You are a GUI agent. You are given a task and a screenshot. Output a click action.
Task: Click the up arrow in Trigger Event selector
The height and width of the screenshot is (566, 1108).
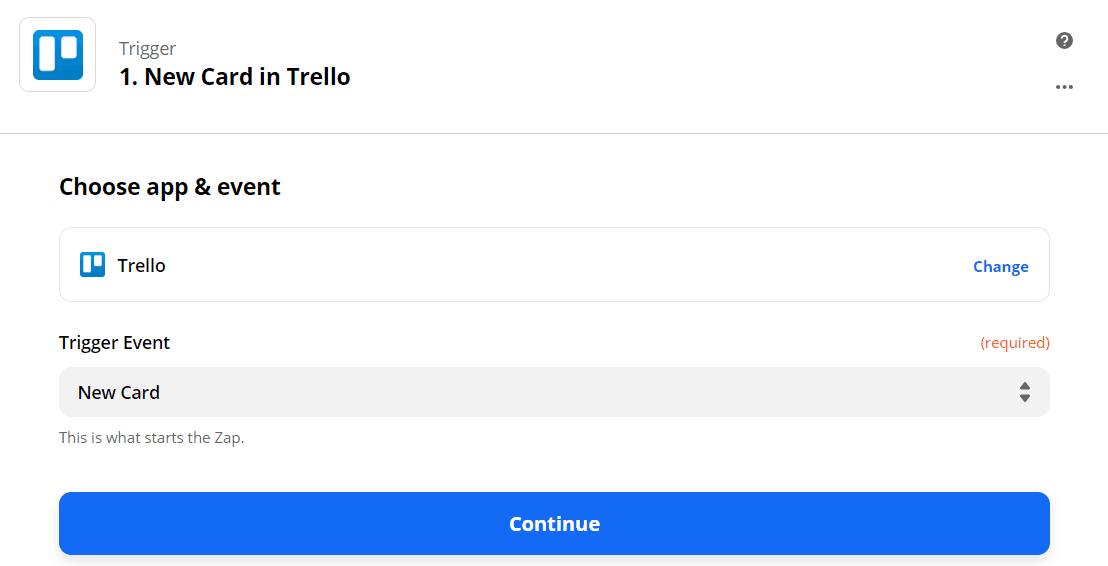(1024, 386)
